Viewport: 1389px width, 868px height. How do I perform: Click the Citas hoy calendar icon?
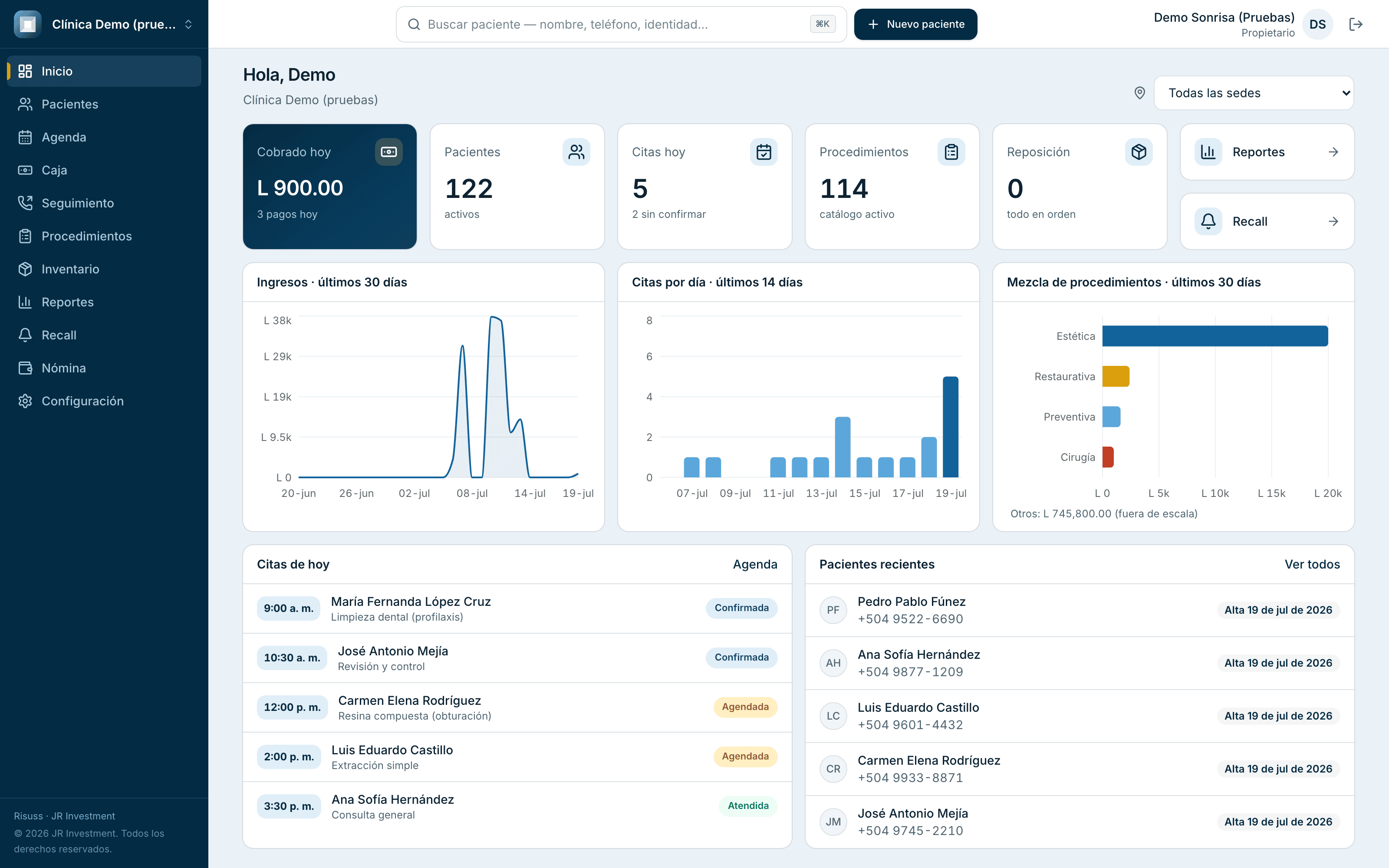(x=764, y=152)
